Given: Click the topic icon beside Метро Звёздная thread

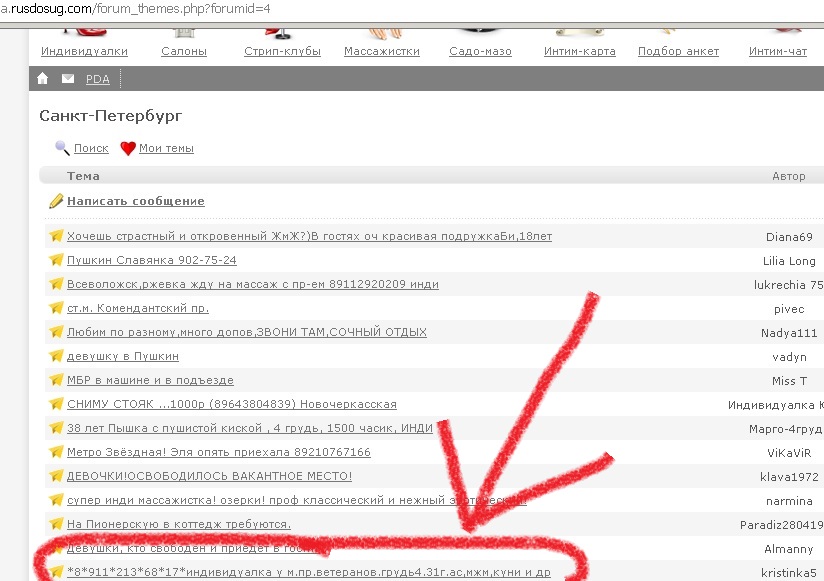Looking at the screenshot, I should click(x=56, y=453).
